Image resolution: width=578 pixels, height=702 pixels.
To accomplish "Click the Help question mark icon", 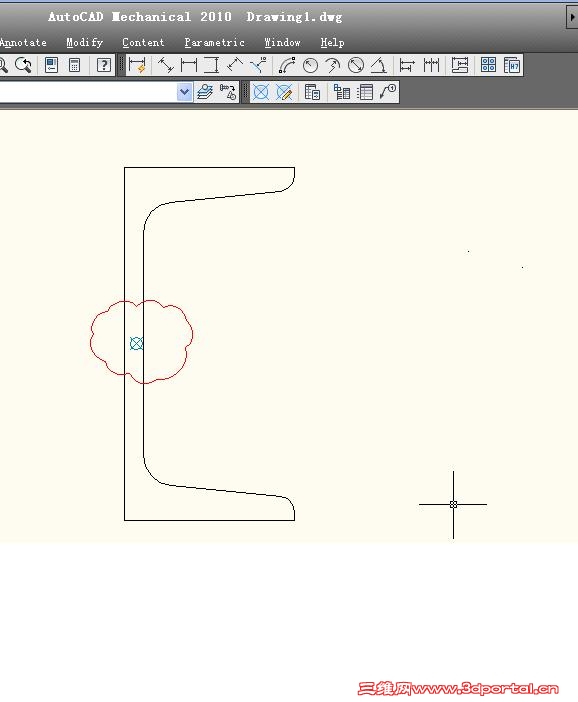I will (x=103, y=65).
